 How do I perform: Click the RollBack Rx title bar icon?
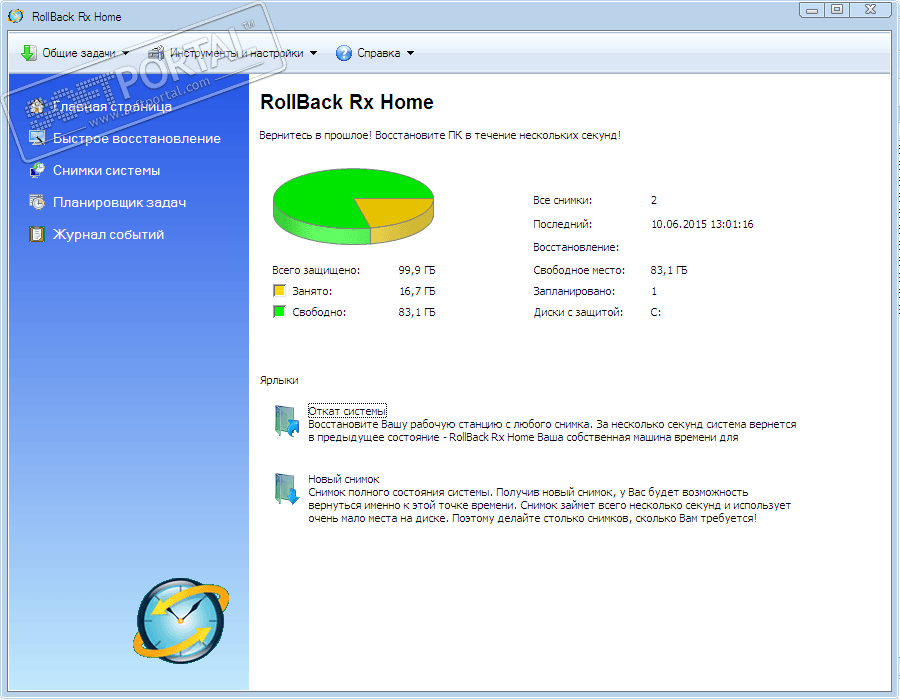[x=16, y=16]
